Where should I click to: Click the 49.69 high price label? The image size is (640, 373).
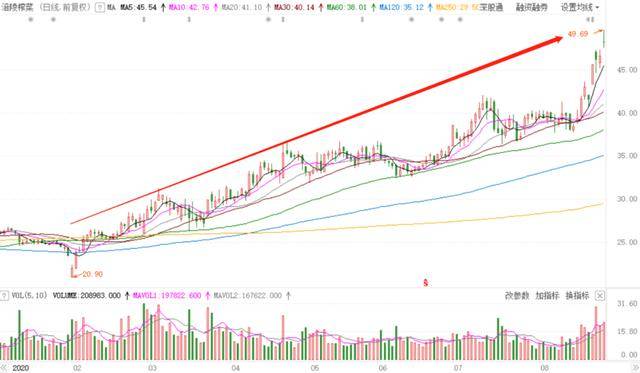coord(578,34)
